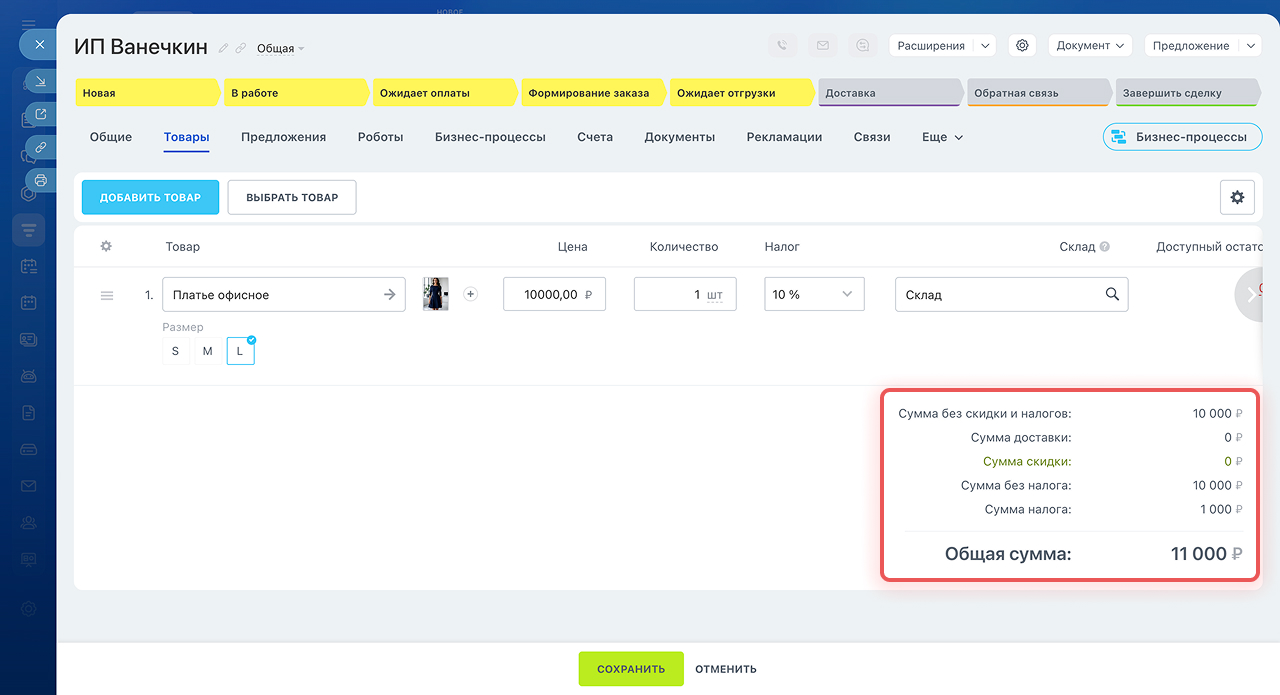Image resolution: width=1280 pixels, height=695 pixels.
Task: Open the Налог 10 % dropdown
Action: (x=812, y=295)
